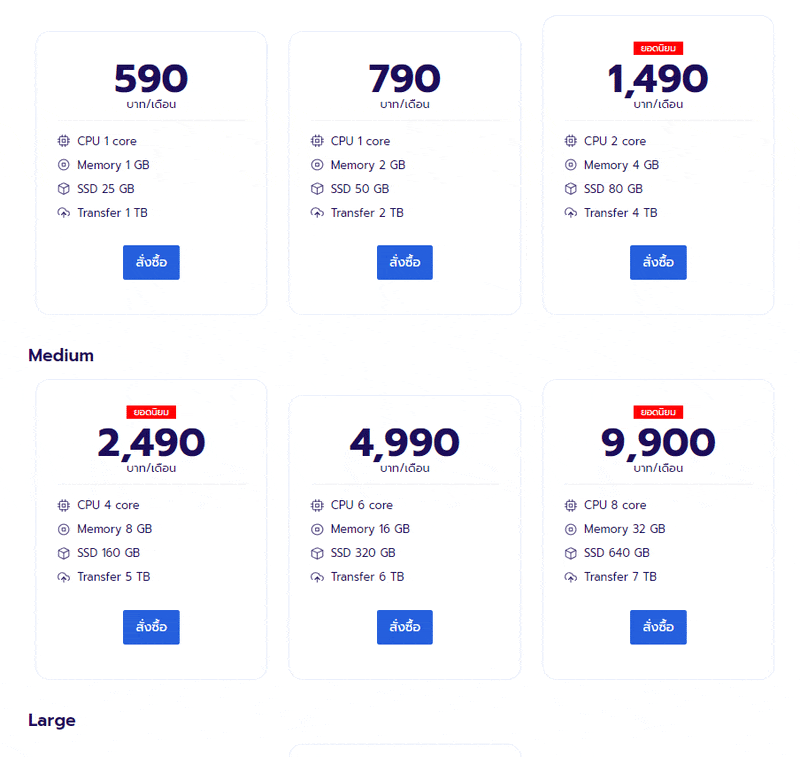Click the Transfer cloud icon in 2,490 plan

click(64, 577)
